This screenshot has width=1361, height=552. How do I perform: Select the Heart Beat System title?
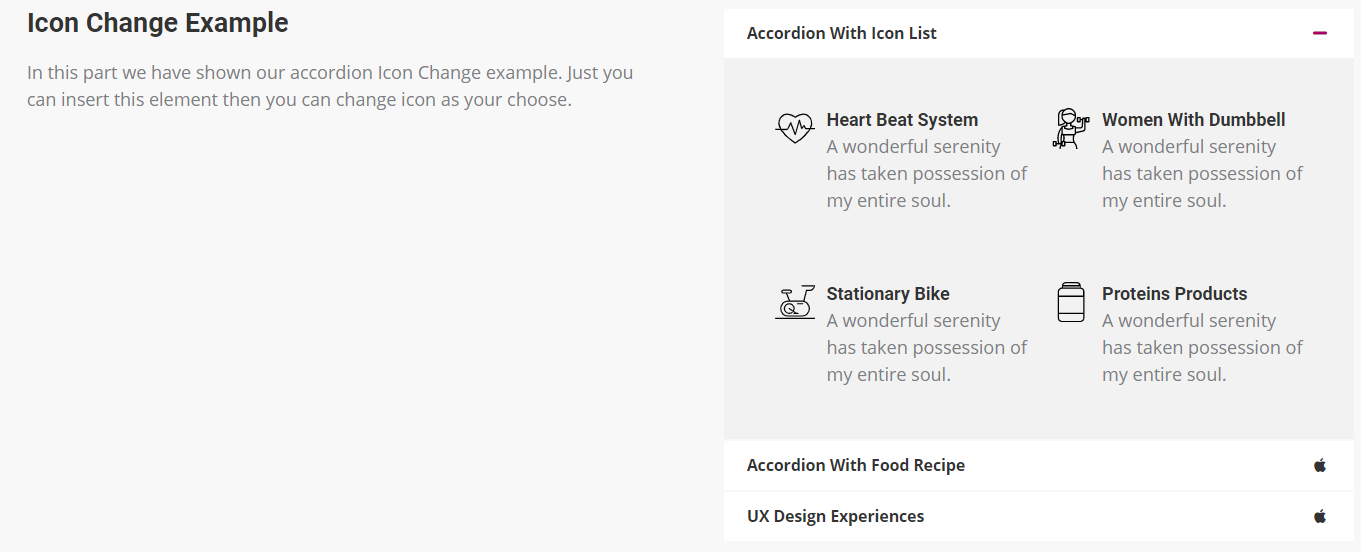[x=902, y=120]
